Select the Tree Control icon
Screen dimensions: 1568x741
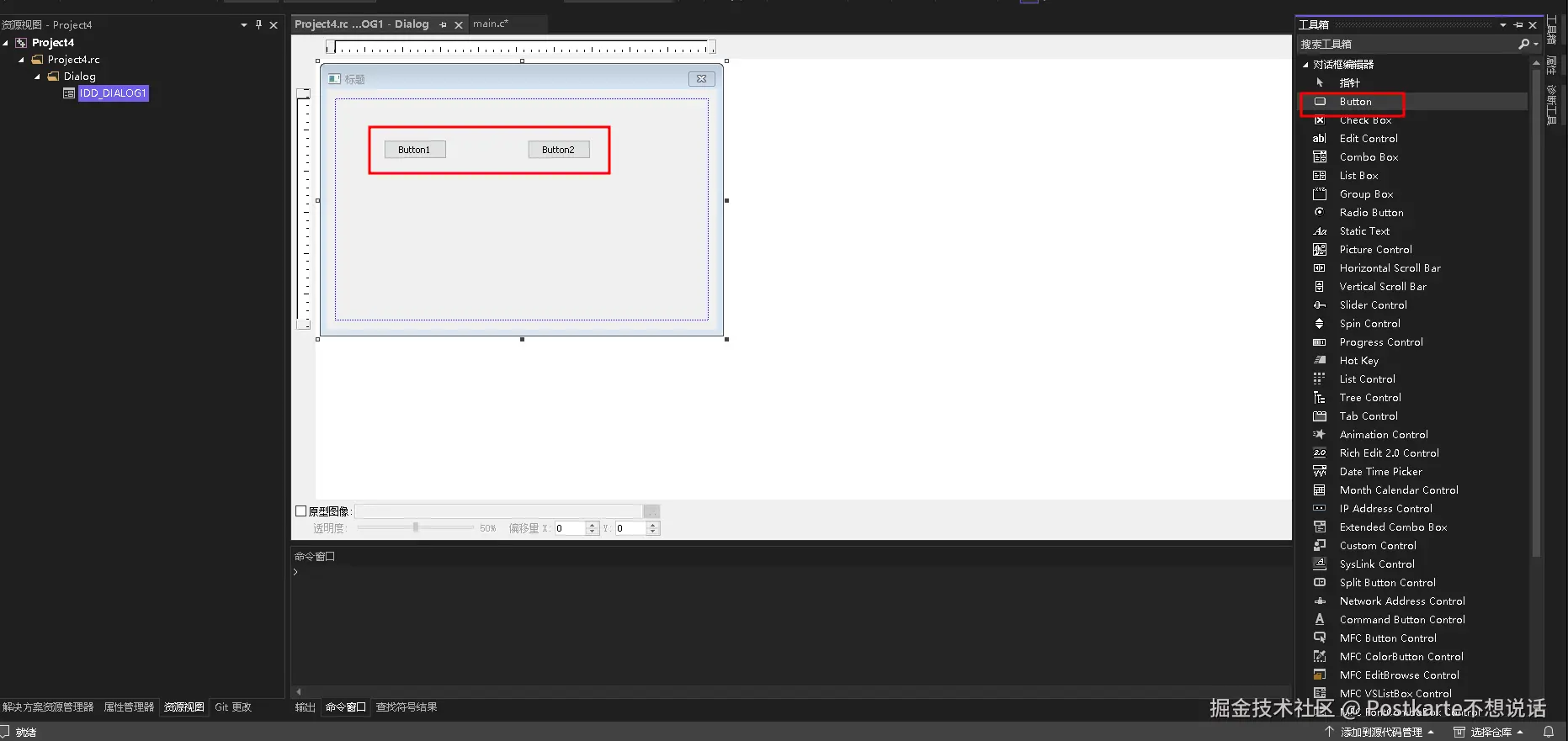pos(1320,397)
